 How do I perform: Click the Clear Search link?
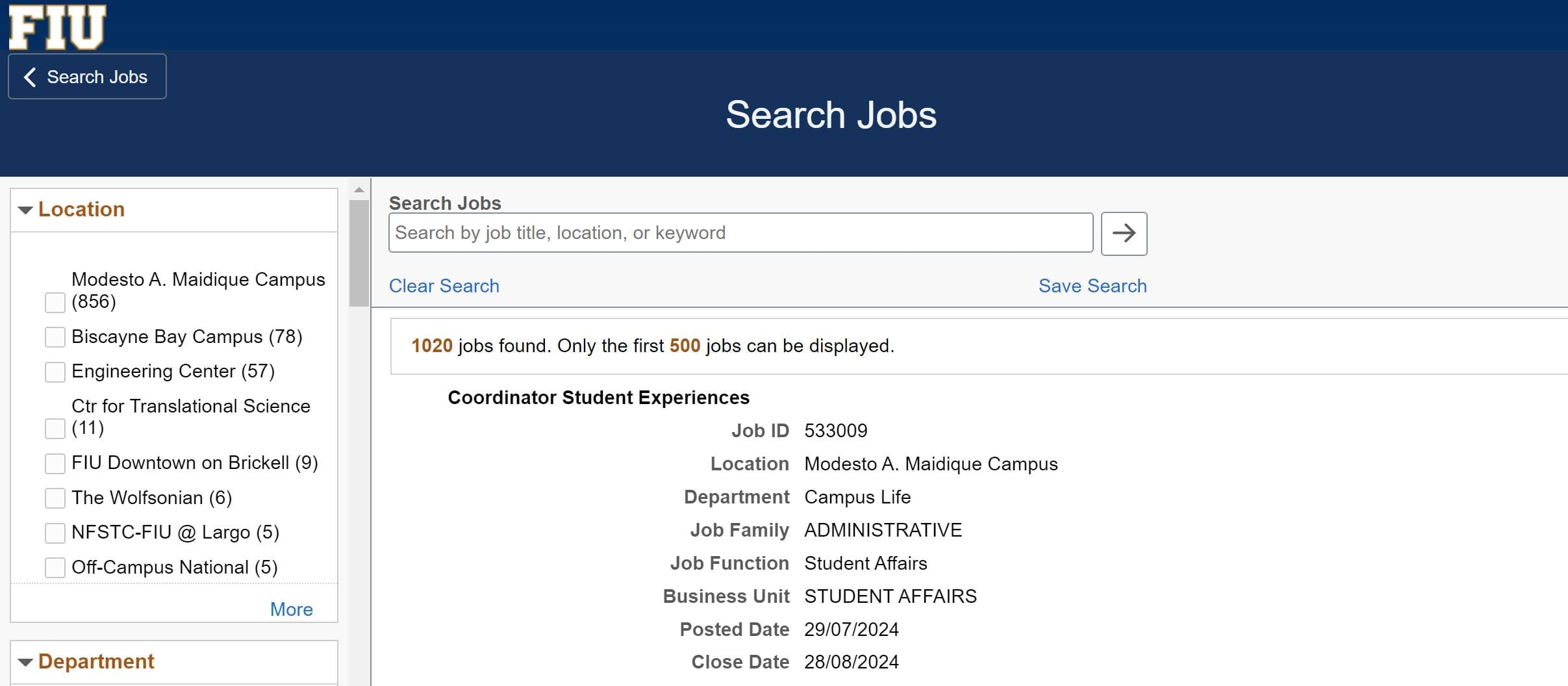(444, 286)
